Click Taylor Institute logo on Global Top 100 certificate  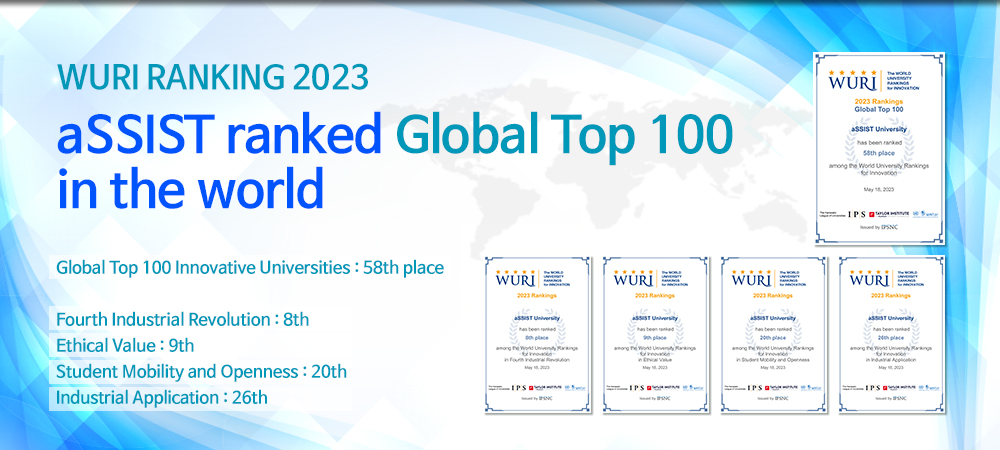tap(890, 214)
